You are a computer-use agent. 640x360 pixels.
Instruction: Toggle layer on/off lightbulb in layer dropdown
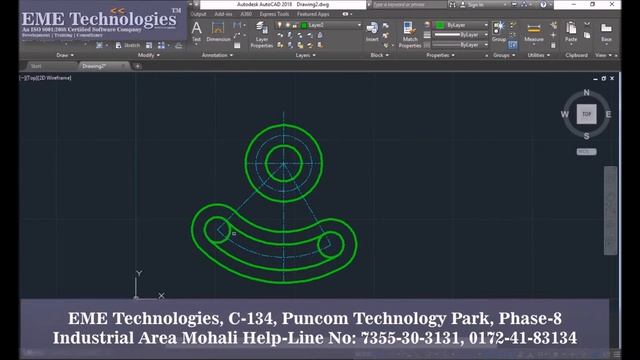coord(280,25)
